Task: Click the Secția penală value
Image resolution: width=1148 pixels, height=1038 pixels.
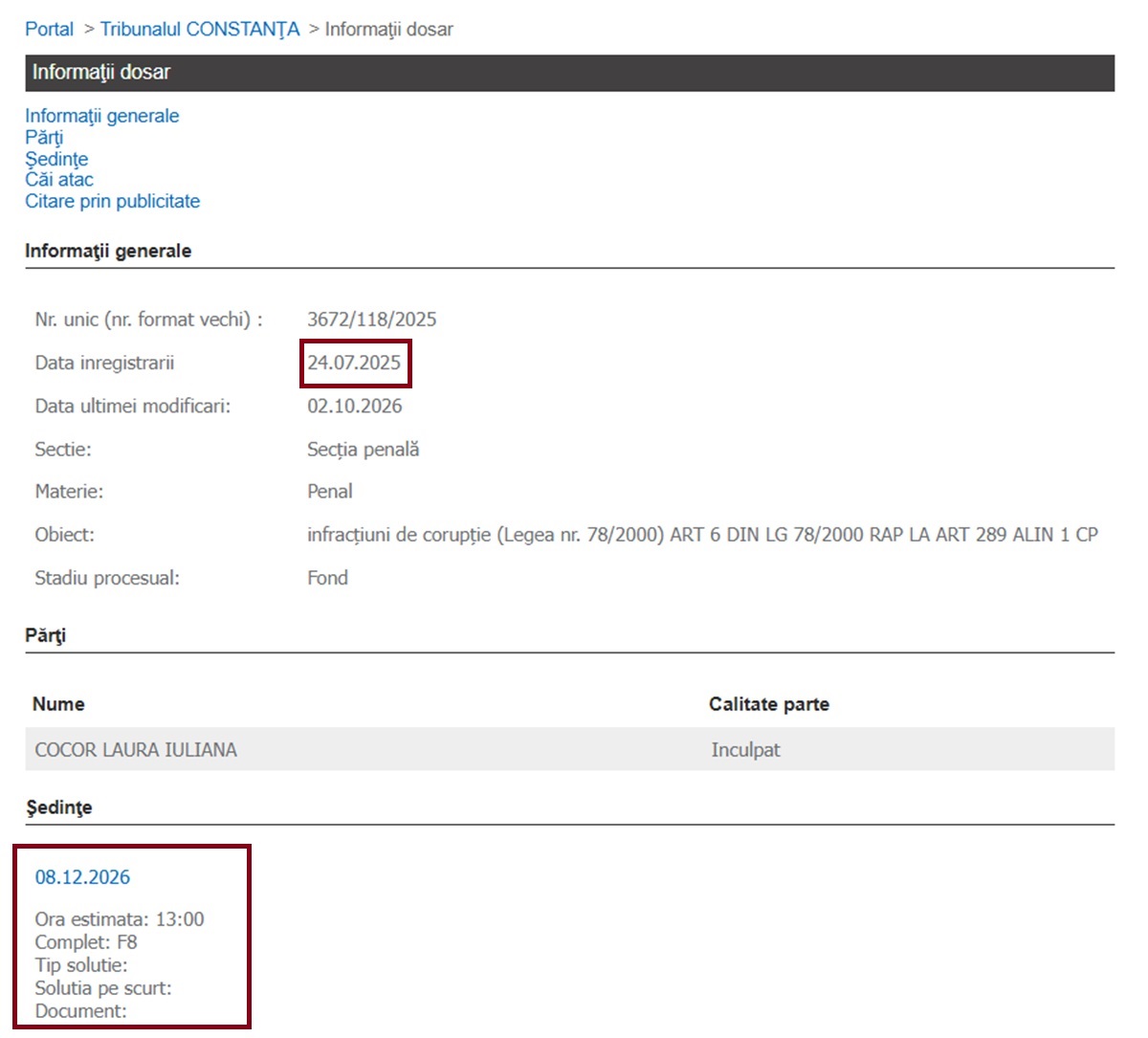Action: (x=364, y=450)
